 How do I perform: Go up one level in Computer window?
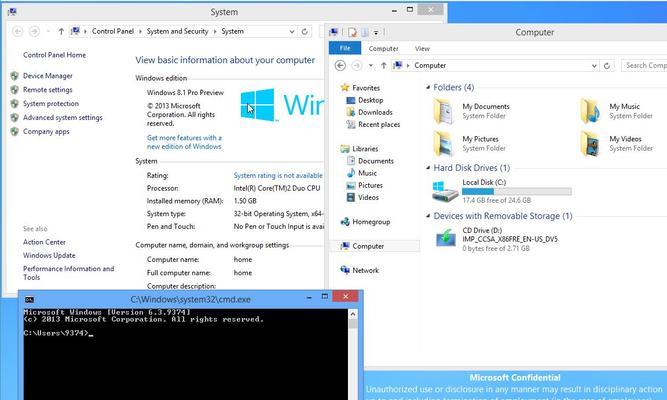click(384, 66)
